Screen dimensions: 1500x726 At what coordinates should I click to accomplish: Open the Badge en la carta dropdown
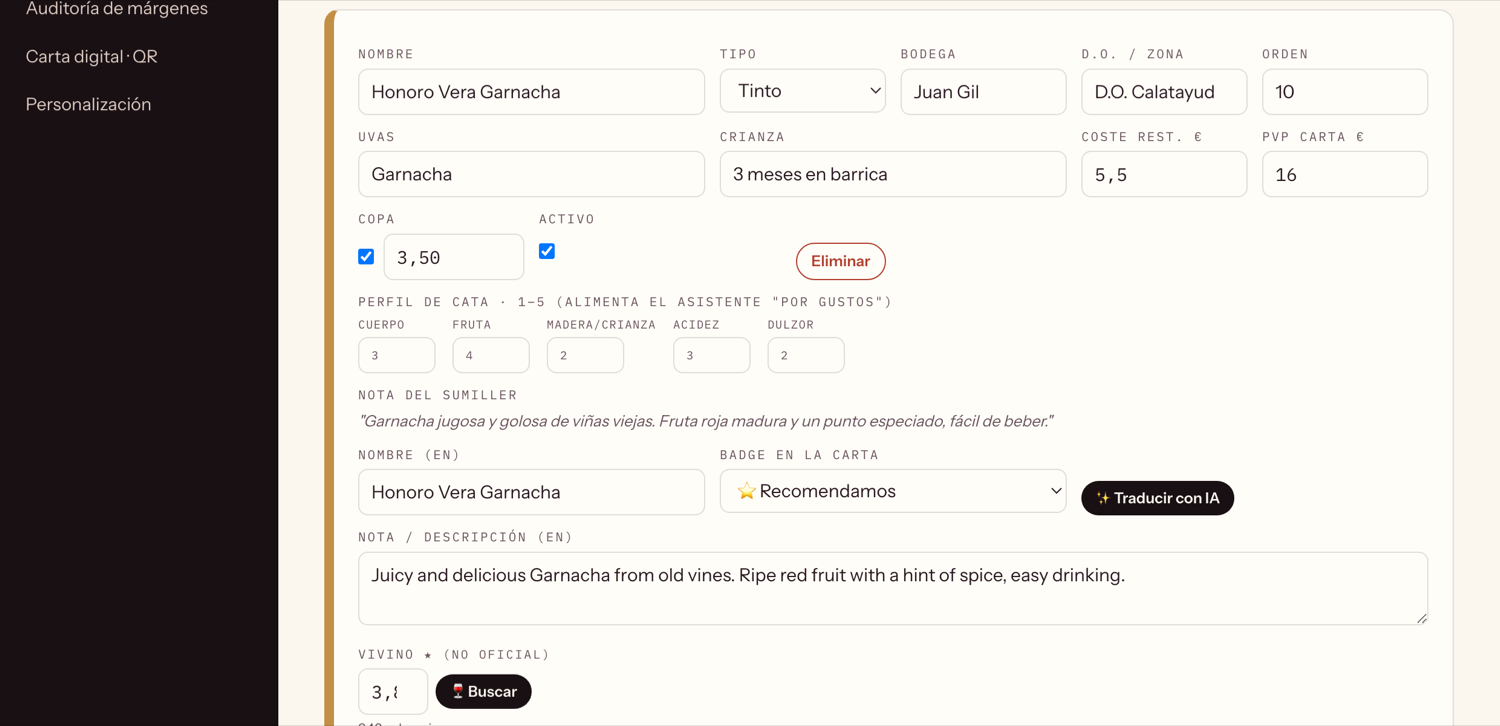[893, 491]
